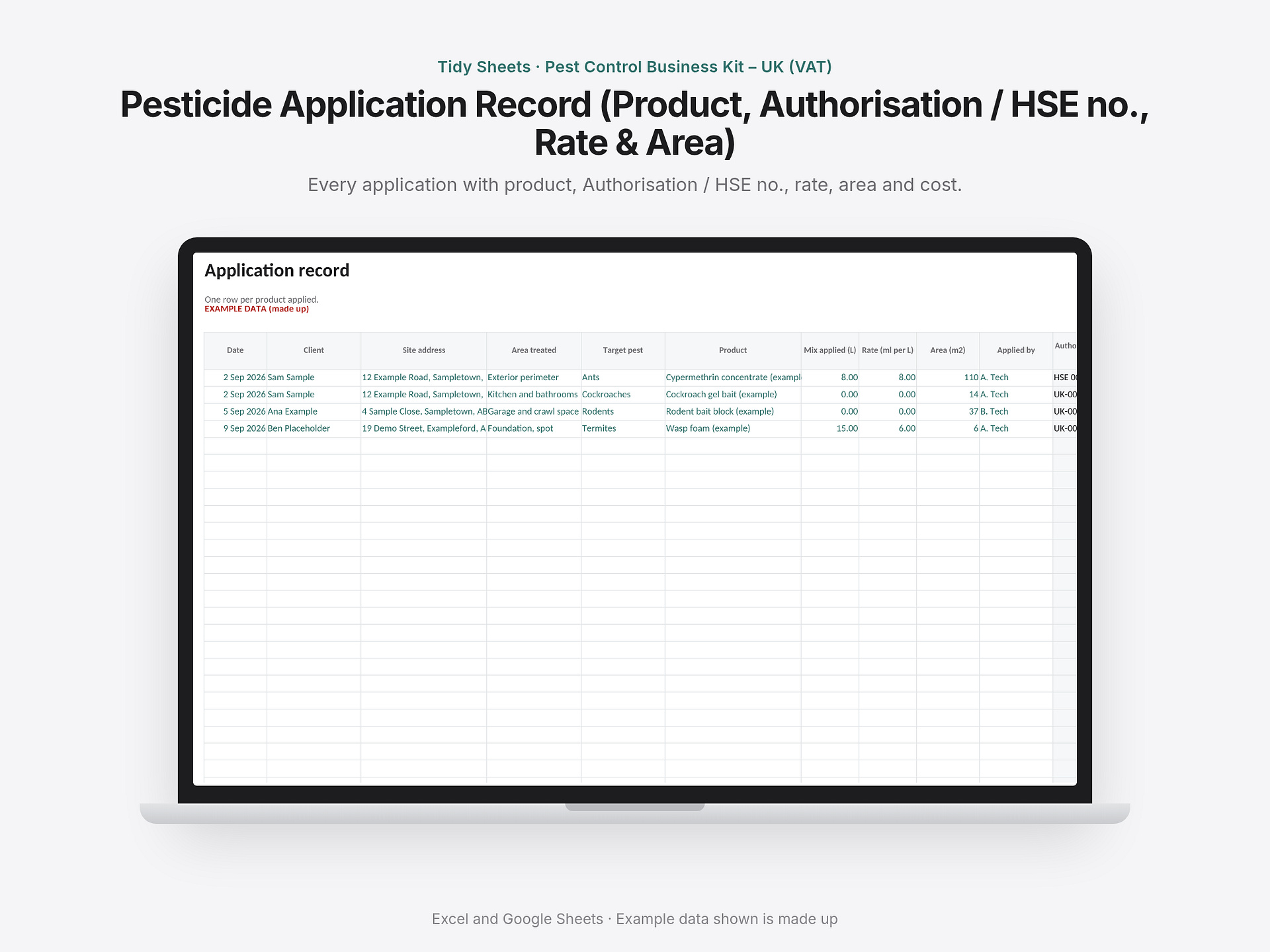Click the Area (m2) header cell

pos(947,350)
